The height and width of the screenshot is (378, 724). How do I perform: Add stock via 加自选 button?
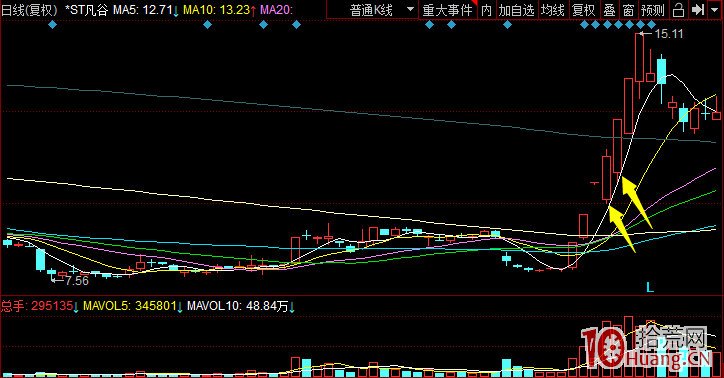pyautogui.click(x=516, y=10)
